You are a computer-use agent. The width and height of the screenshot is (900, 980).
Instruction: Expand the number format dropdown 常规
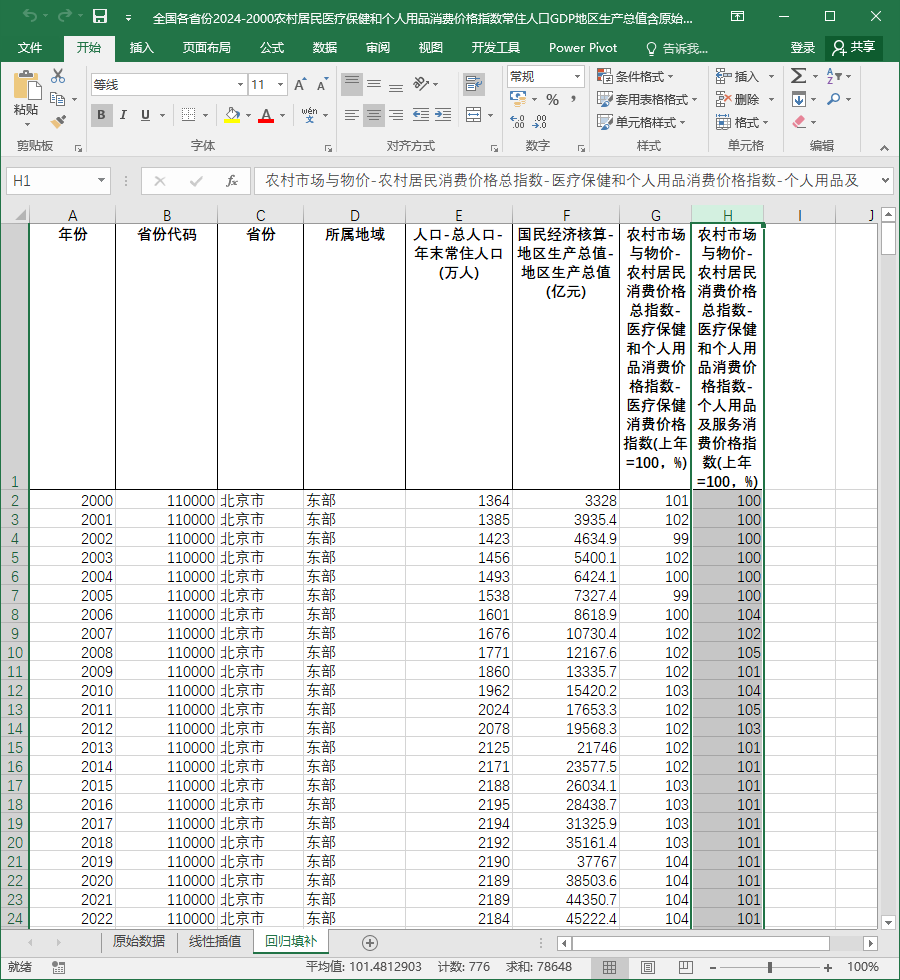[x=578, y=77]
